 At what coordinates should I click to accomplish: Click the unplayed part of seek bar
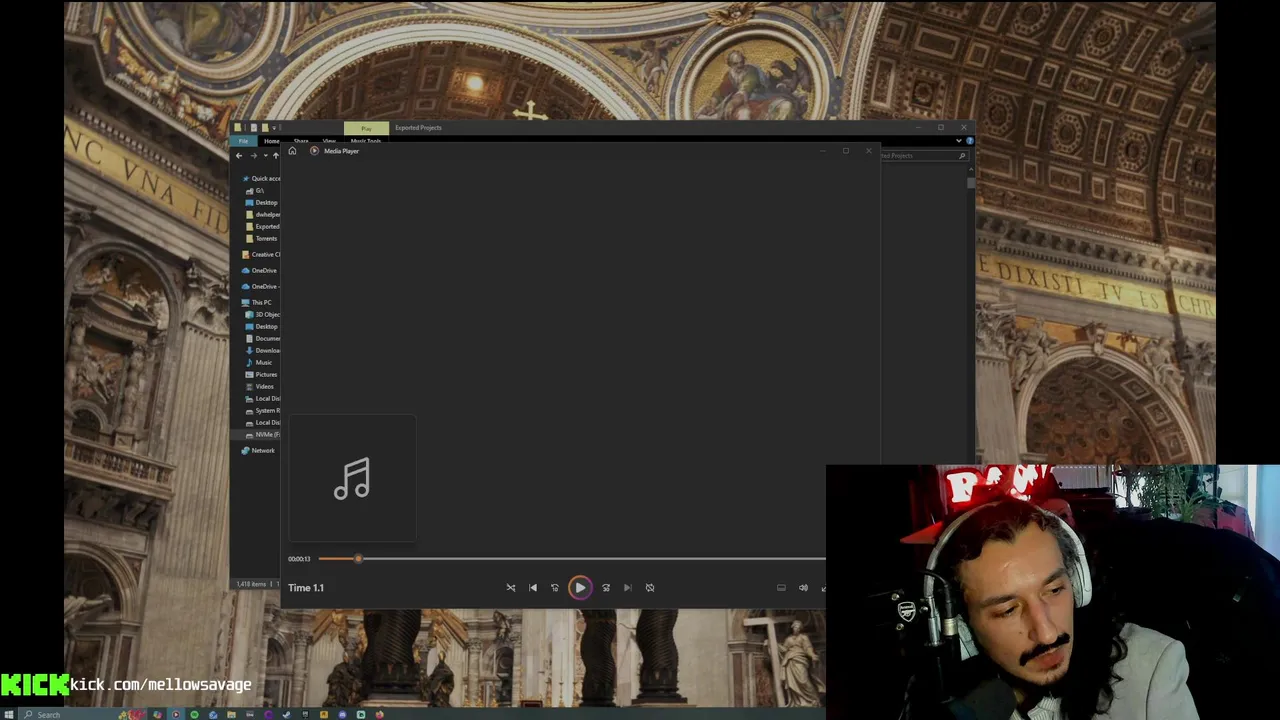[593, 559]
